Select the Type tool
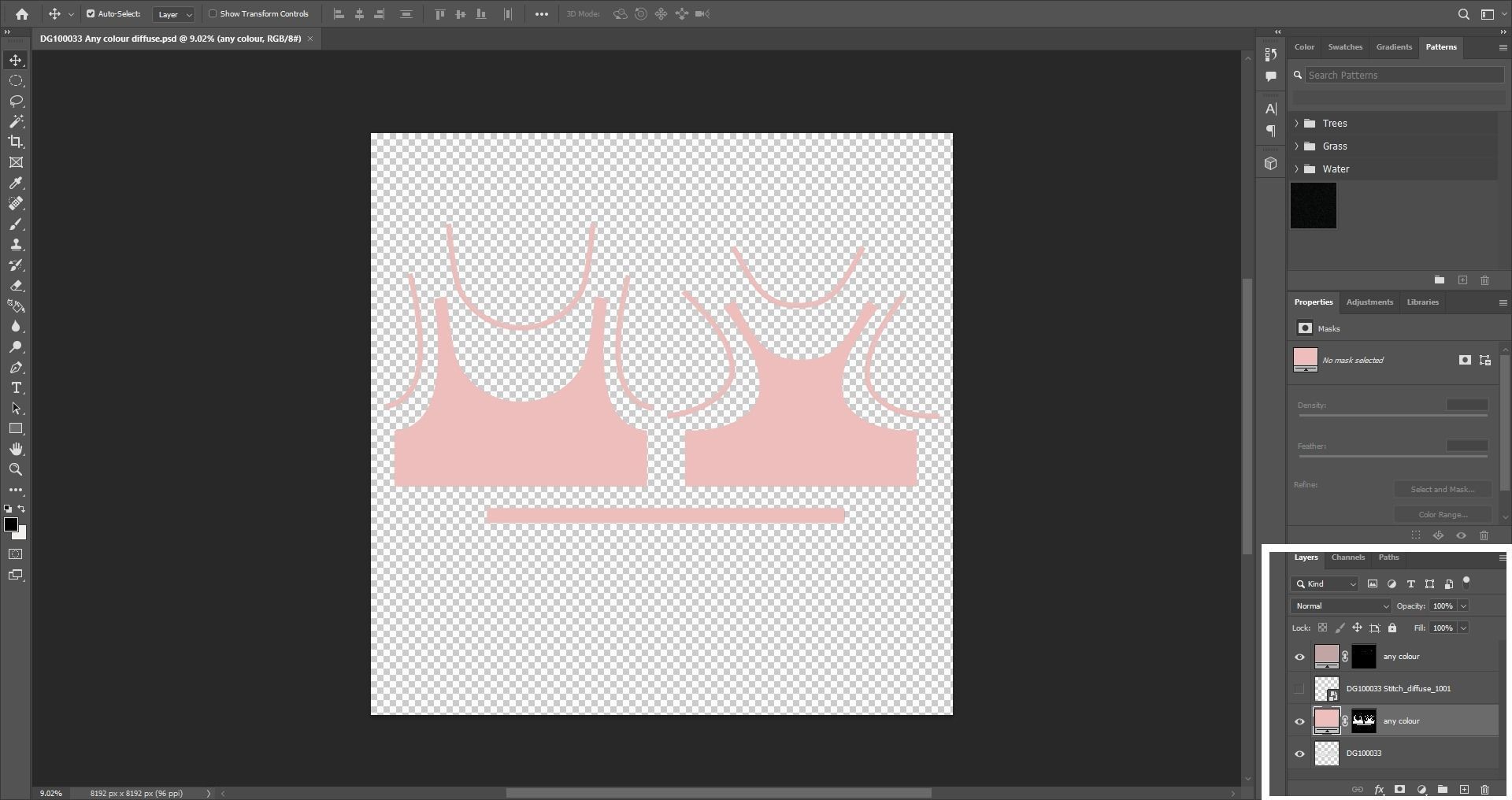 16,387
